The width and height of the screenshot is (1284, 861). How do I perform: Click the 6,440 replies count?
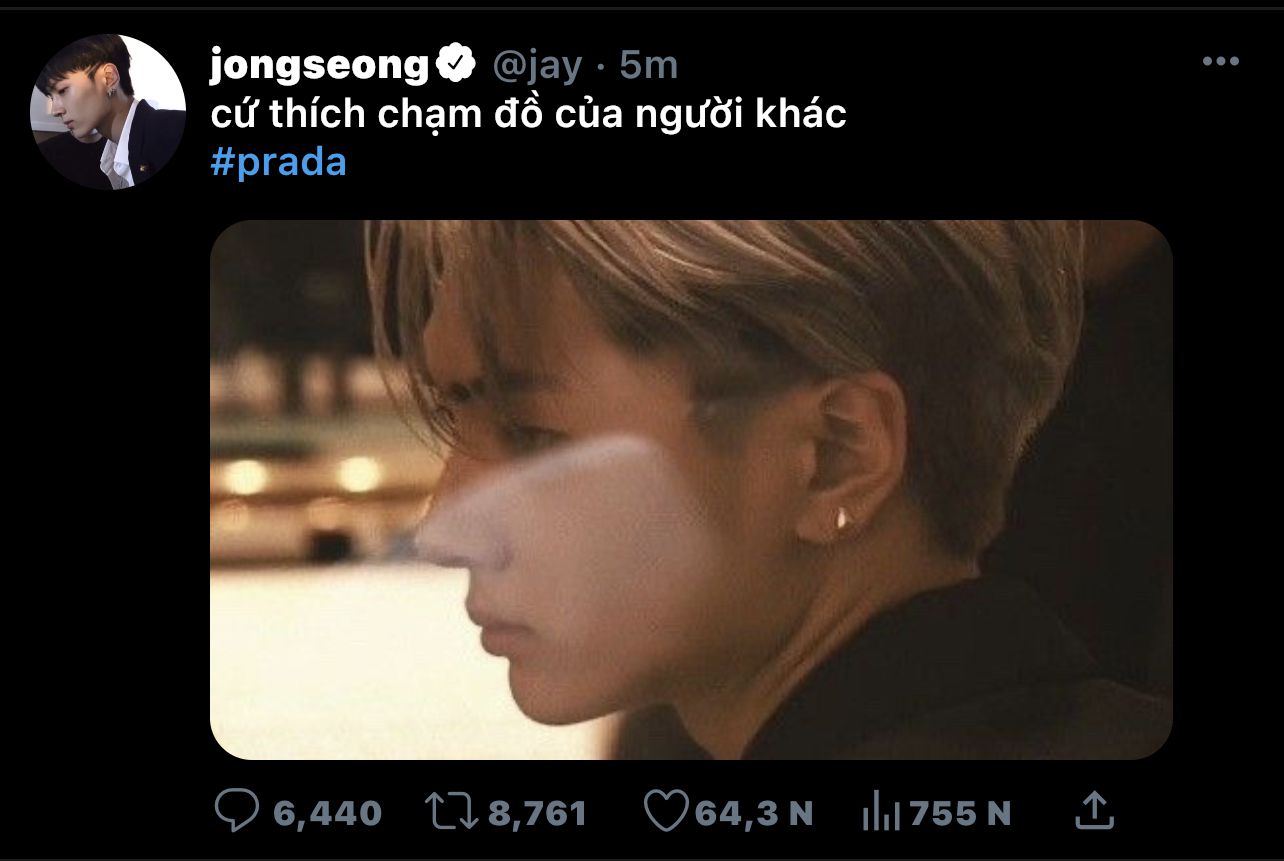click(327, 813)
